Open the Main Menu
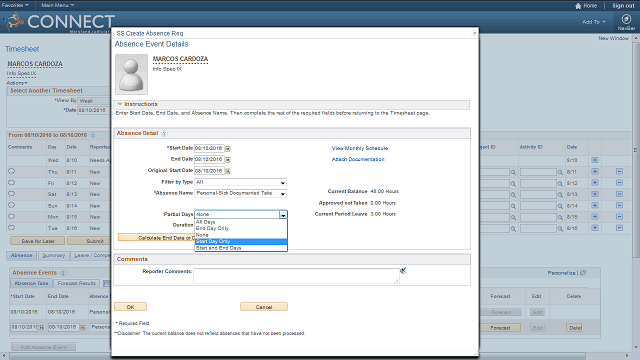The height and width of the screenshot is (360, 640). click(x=58, y=5)
